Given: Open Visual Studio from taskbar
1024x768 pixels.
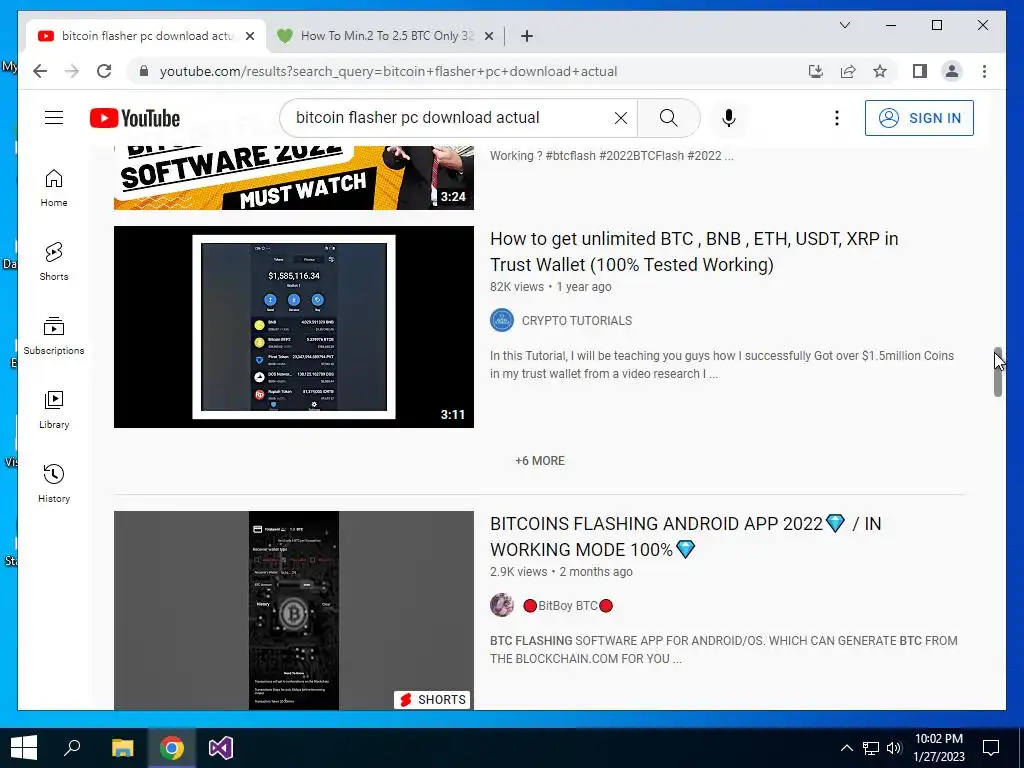Looking at the screenshot, I should click(221, 748).
